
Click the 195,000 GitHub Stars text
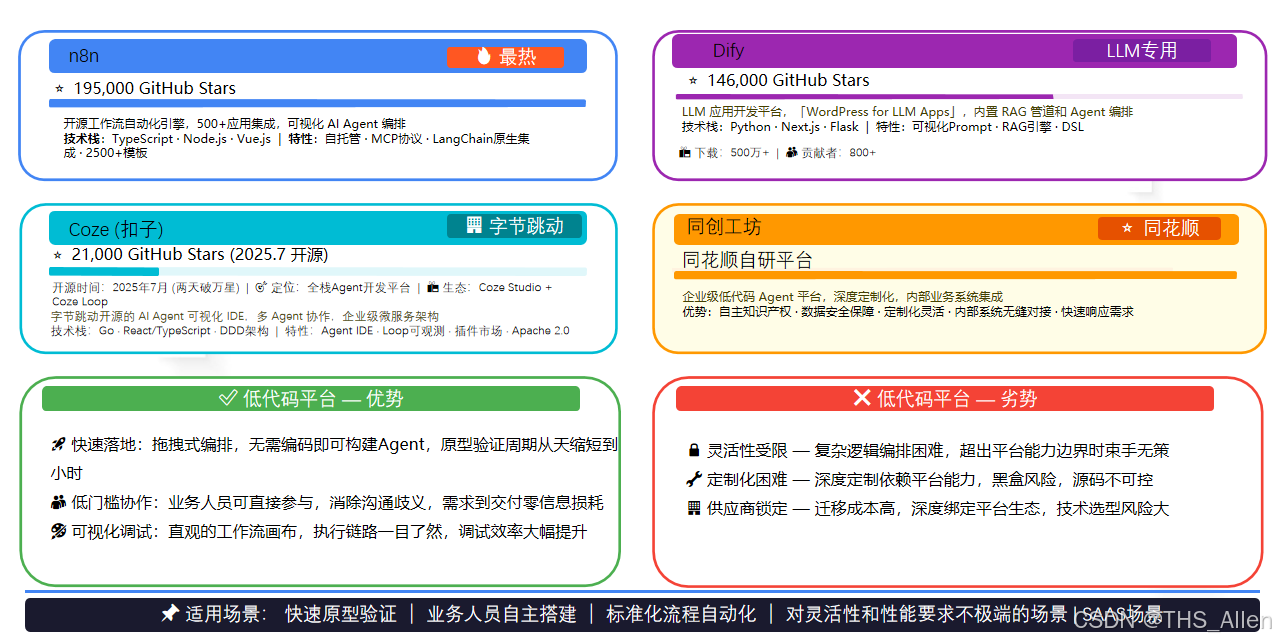point(154,88)
